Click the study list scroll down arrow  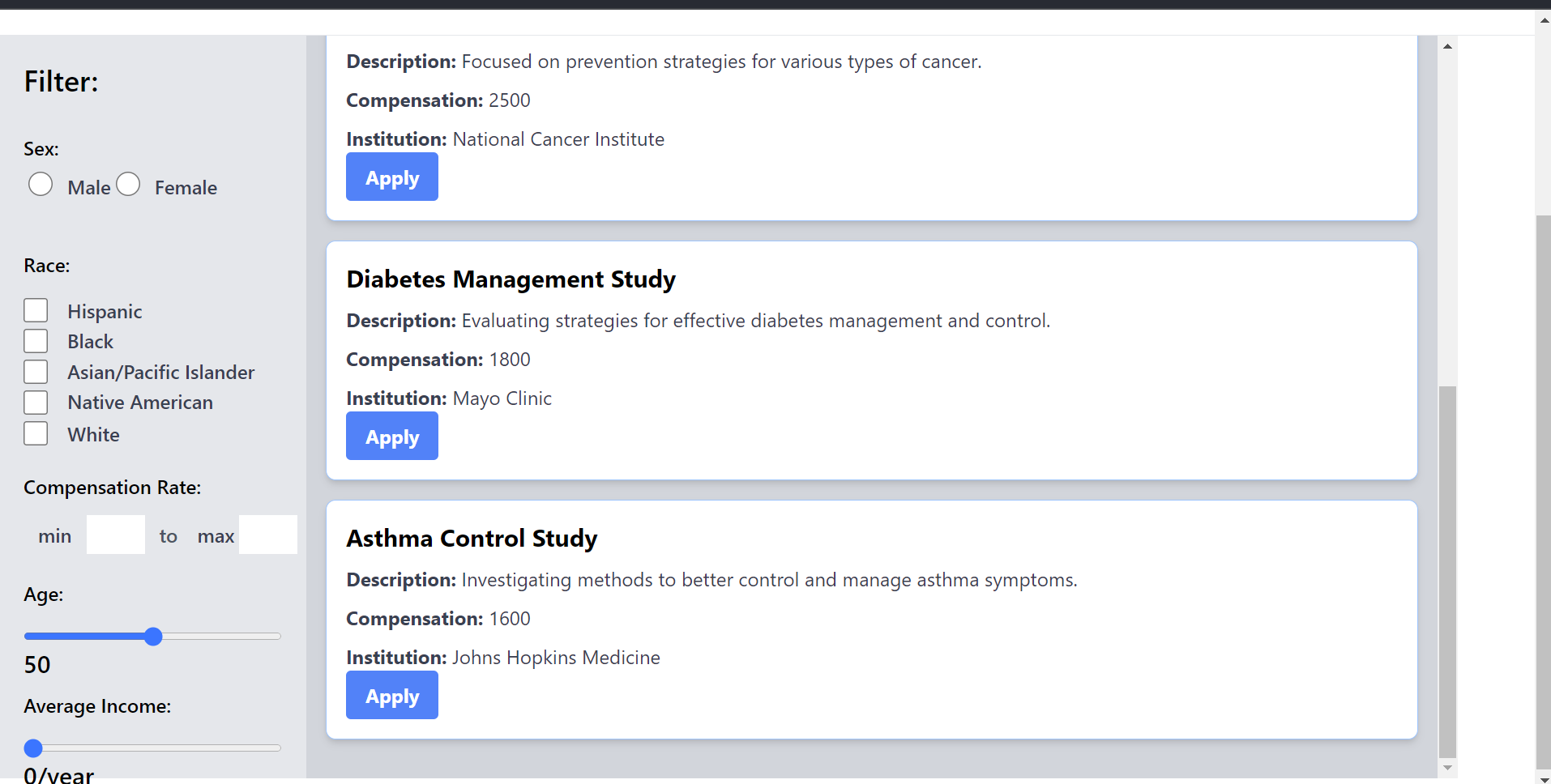tap(1447, 768)
